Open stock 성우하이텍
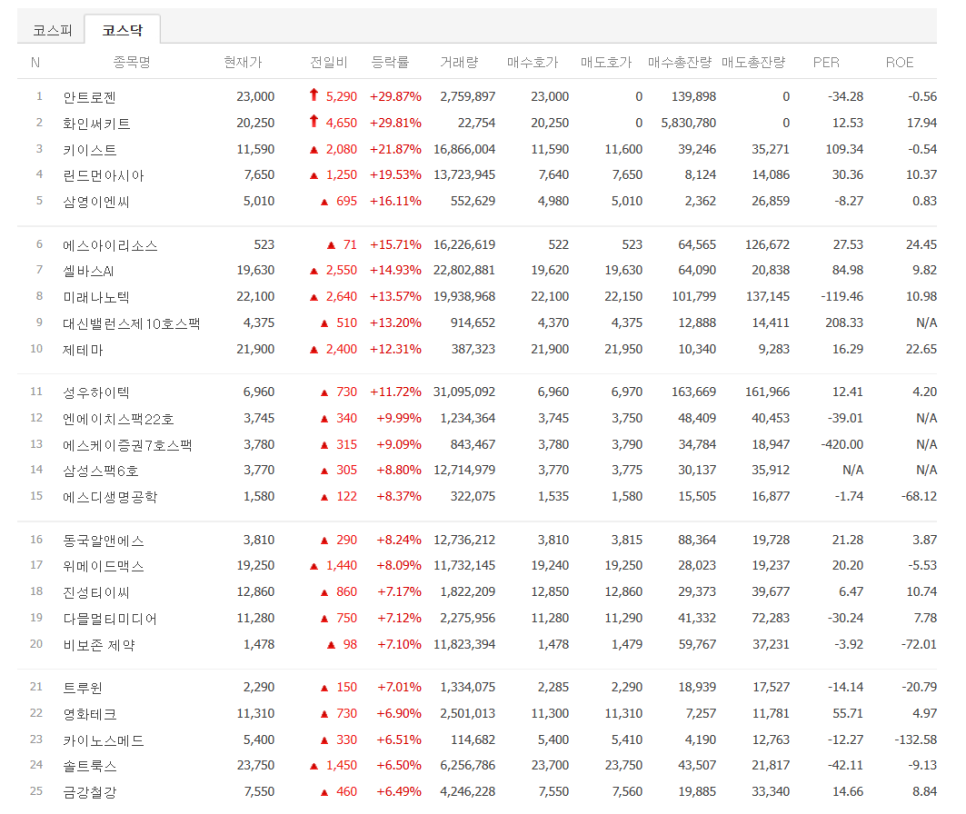Viewport: 966px width, 814px height. click(x=96, y=393)
